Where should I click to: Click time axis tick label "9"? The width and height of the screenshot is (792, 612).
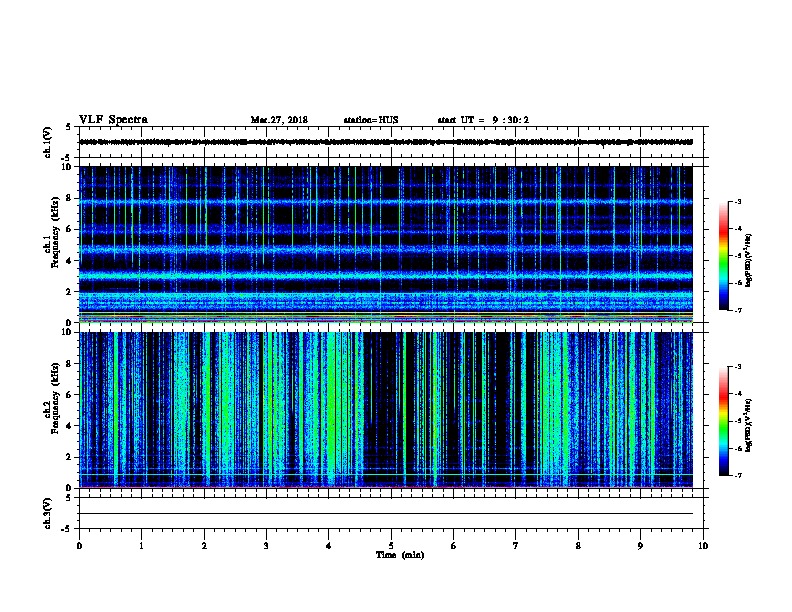(x=640, y=545)
